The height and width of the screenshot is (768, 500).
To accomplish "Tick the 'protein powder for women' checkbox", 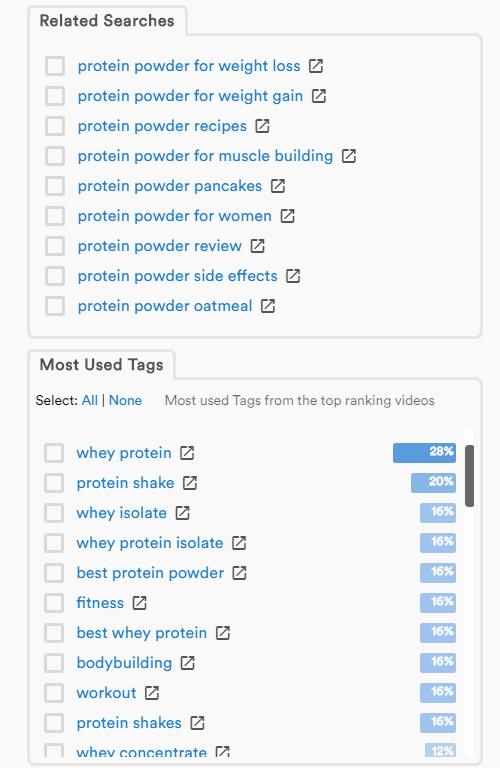I will [55, 216].
